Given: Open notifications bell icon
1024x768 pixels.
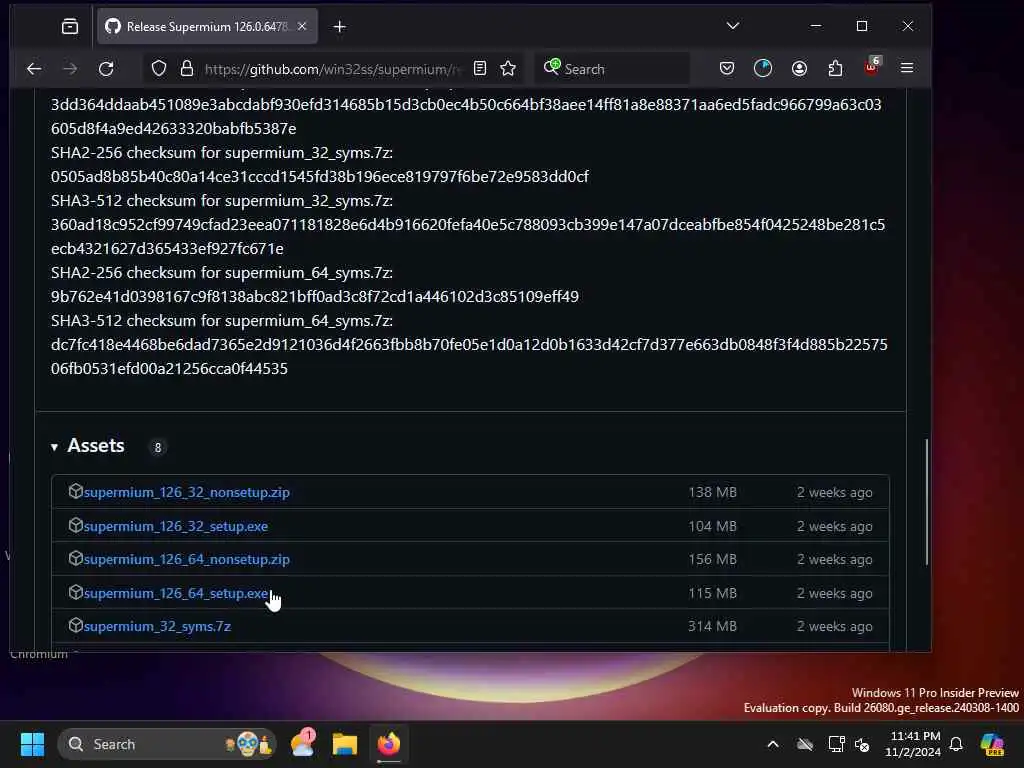Looking at the screenshot, I should coord(956,744).
